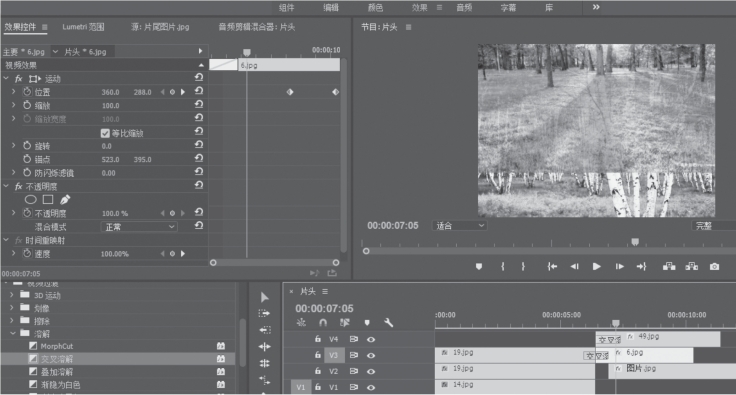This screenshot has height=395, width=736.
Task: Collapse the 不透明度 effect group
Action: pos(6,186)
